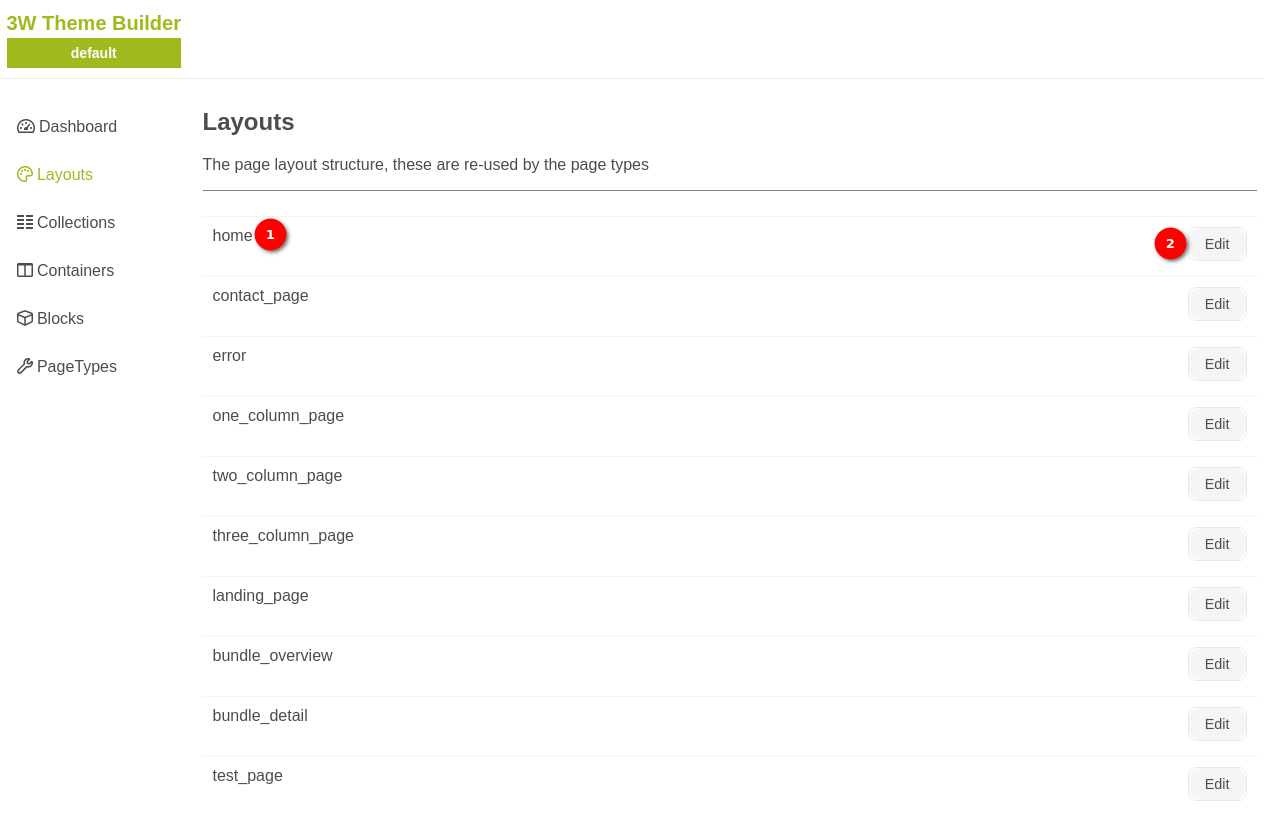The width and height of the screenshot is (1264, 820).
Task: Click the PageTypes wrench icon
Action: pyautogui.click(x=25, y=366)
